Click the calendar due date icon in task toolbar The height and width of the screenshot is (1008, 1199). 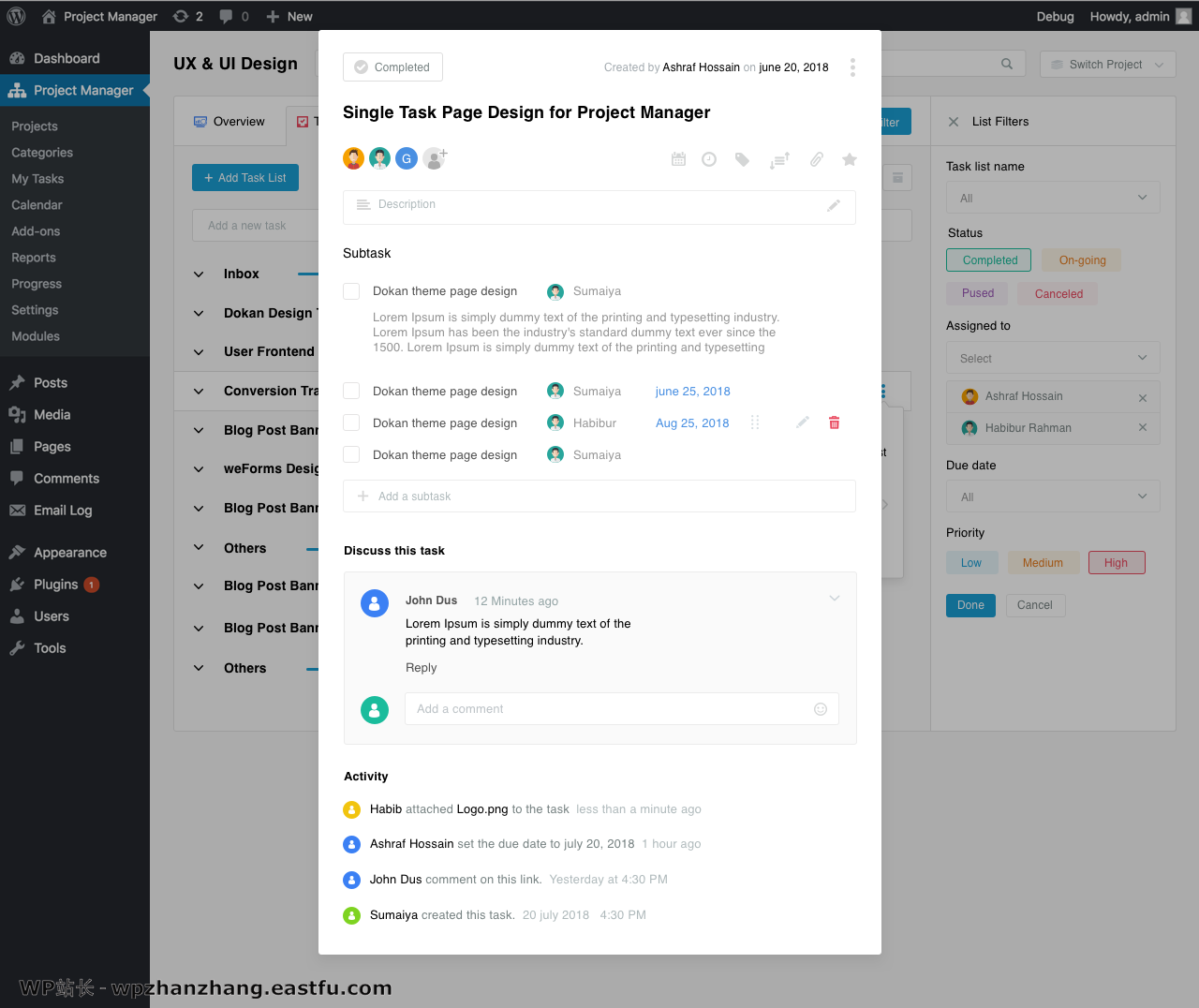coord(678,159)
